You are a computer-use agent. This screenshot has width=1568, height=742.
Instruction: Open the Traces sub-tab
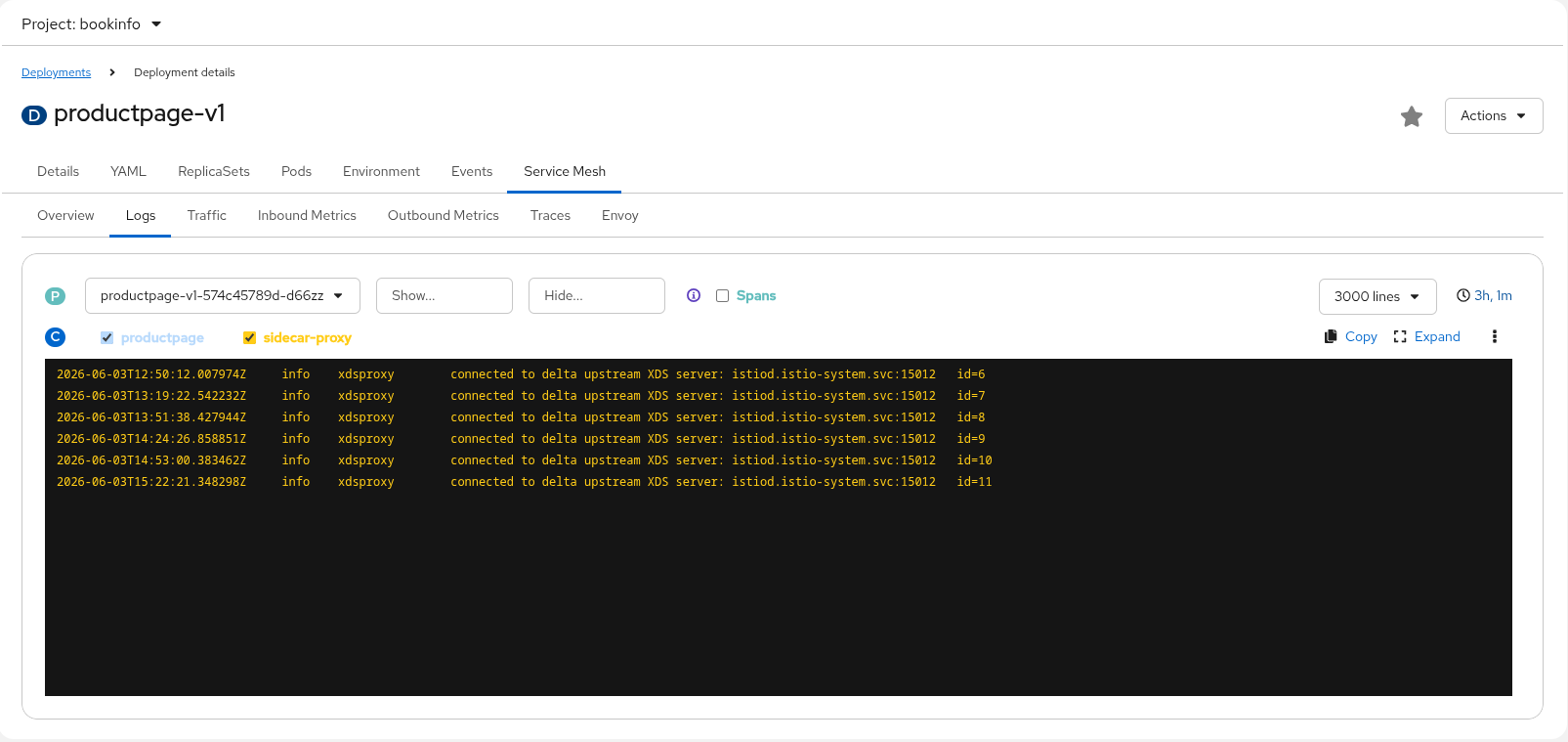coord(550,215)
